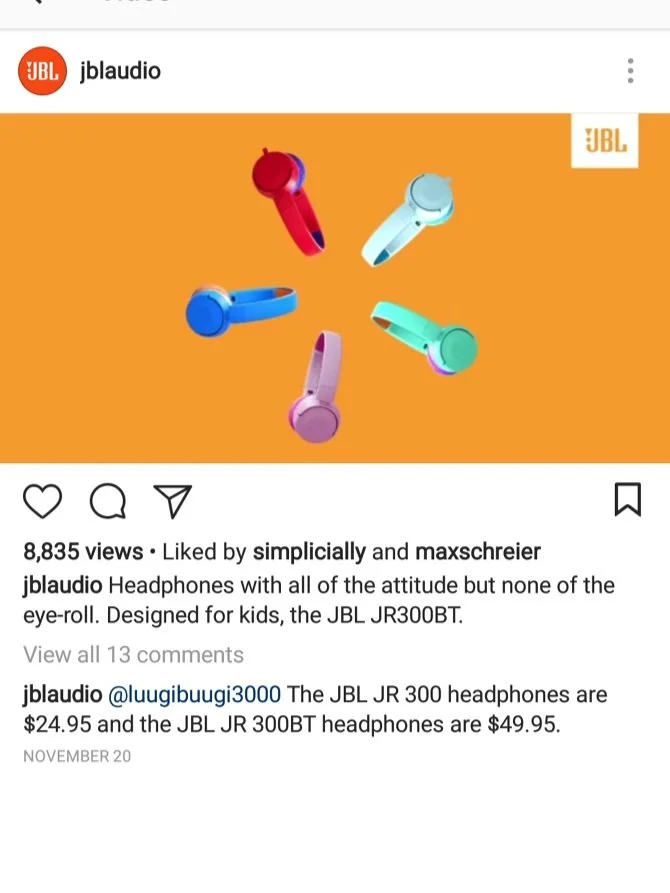Screen dimensions: 670x893
Task: Tap jblaudio name in the caption
Action: tap(62, 585)
